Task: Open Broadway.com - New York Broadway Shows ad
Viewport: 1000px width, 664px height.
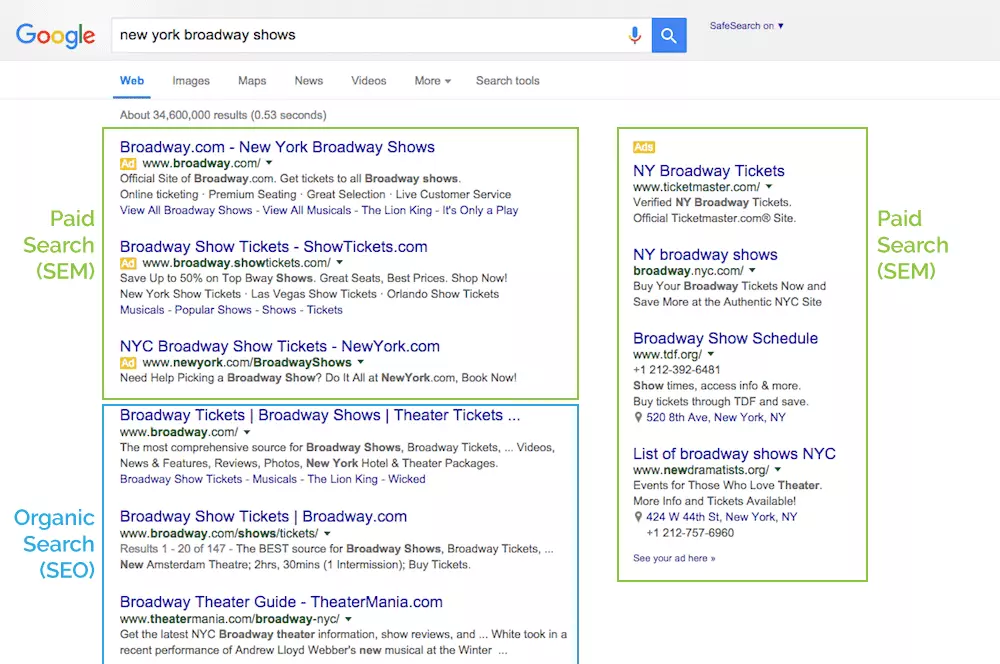Action: [277, 147]
